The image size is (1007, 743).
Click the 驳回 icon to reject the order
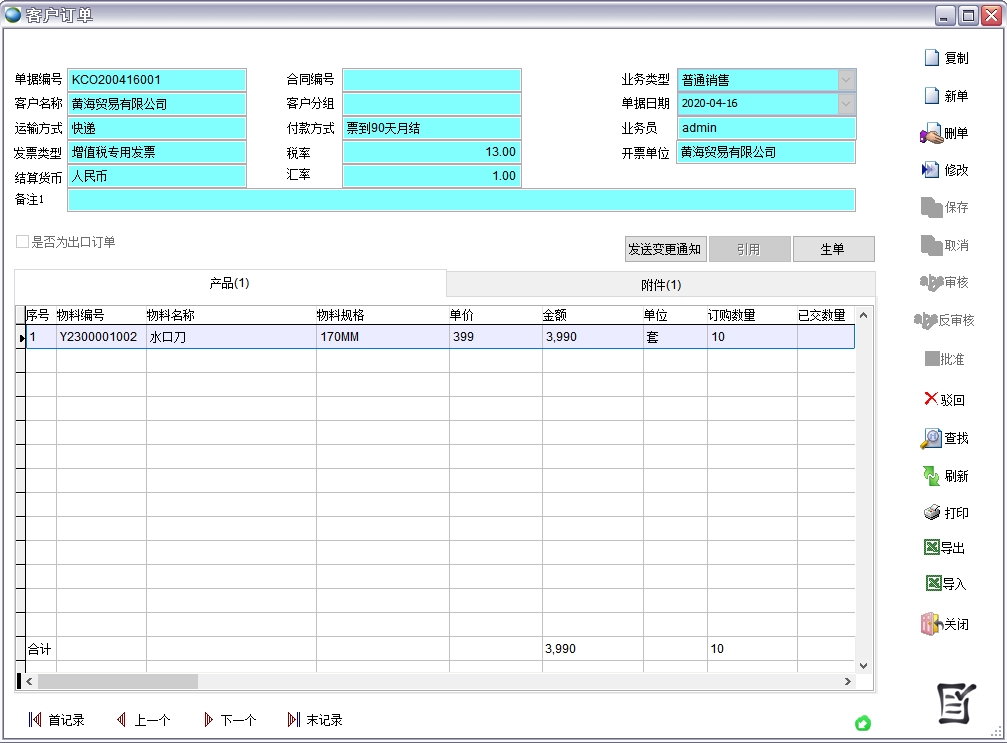[944, 400]
